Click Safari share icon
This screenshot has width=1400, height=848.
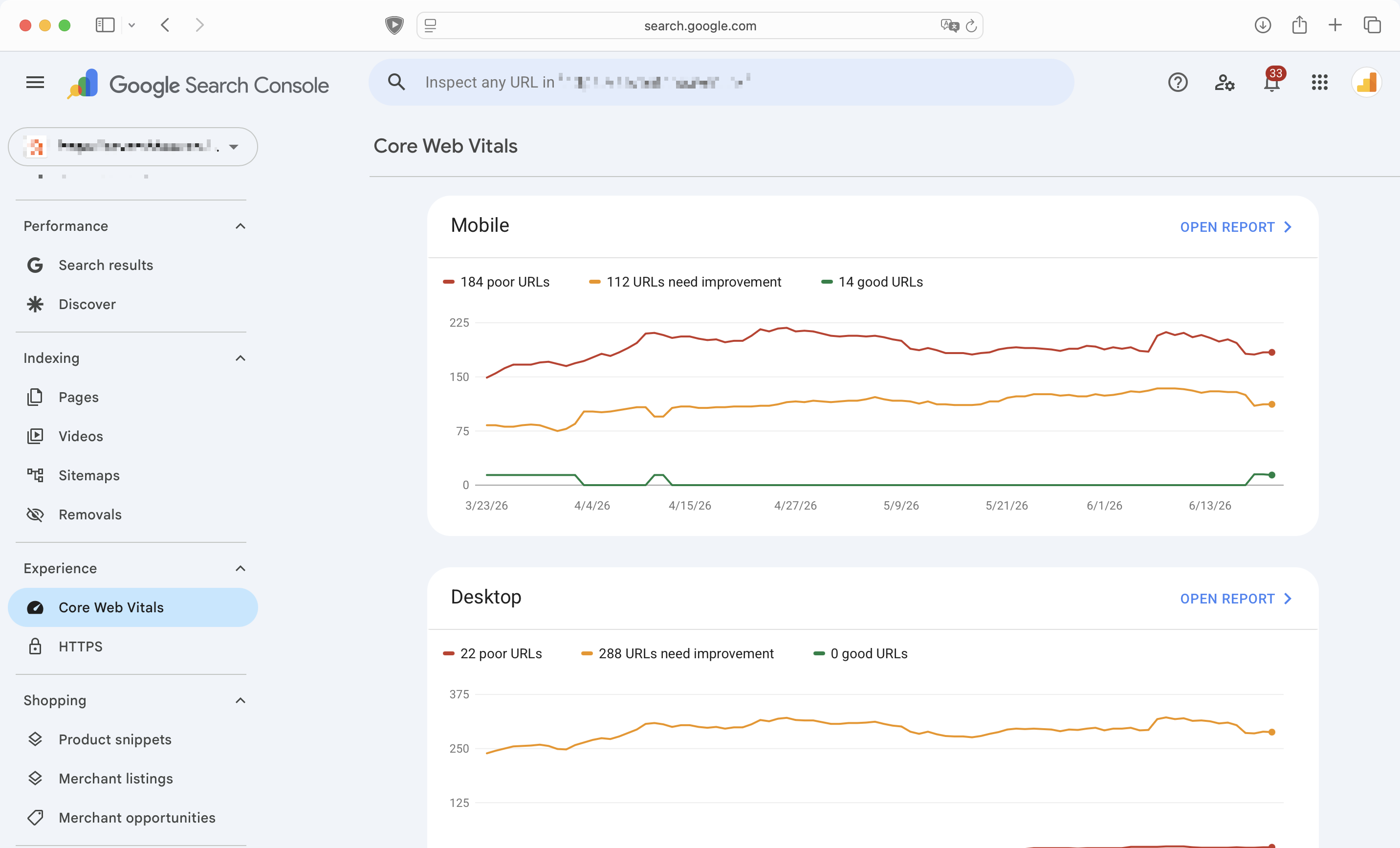point(1299,25)
